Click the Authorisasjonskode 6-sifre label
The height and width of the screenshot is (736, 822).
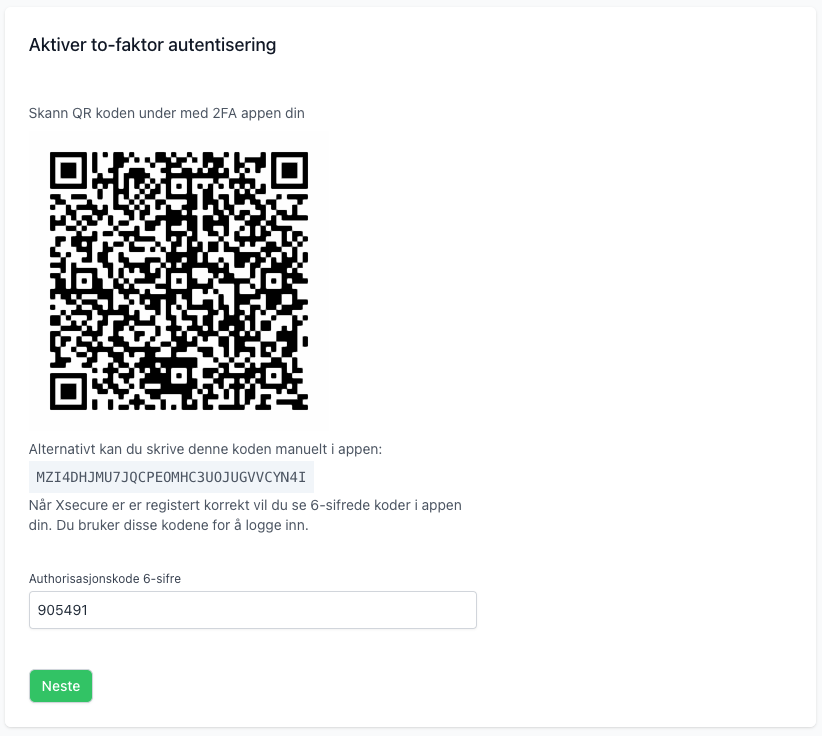(105, 578)
